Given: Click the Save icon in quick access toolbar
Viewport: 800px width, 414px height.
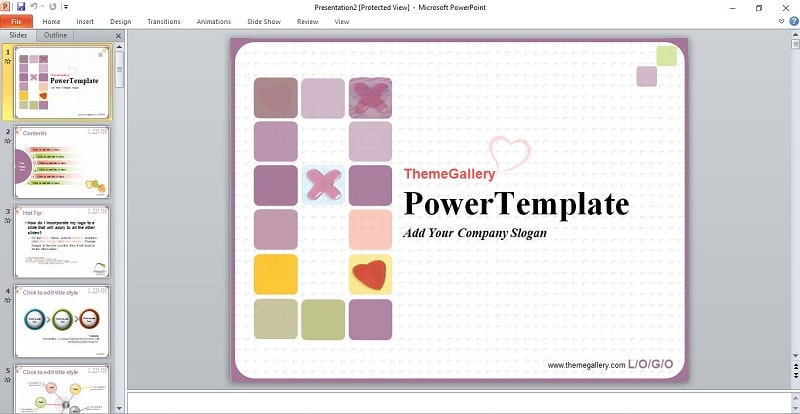Looking at the screenshot, I should click(21, 7).
